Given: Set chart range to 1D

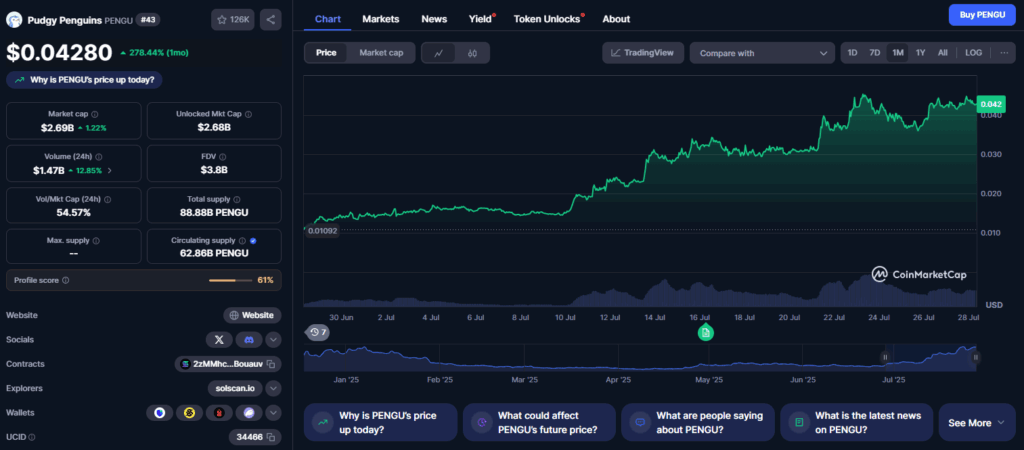Looking at the screenshot, I should pyautogui.click(x=852, y=53).
